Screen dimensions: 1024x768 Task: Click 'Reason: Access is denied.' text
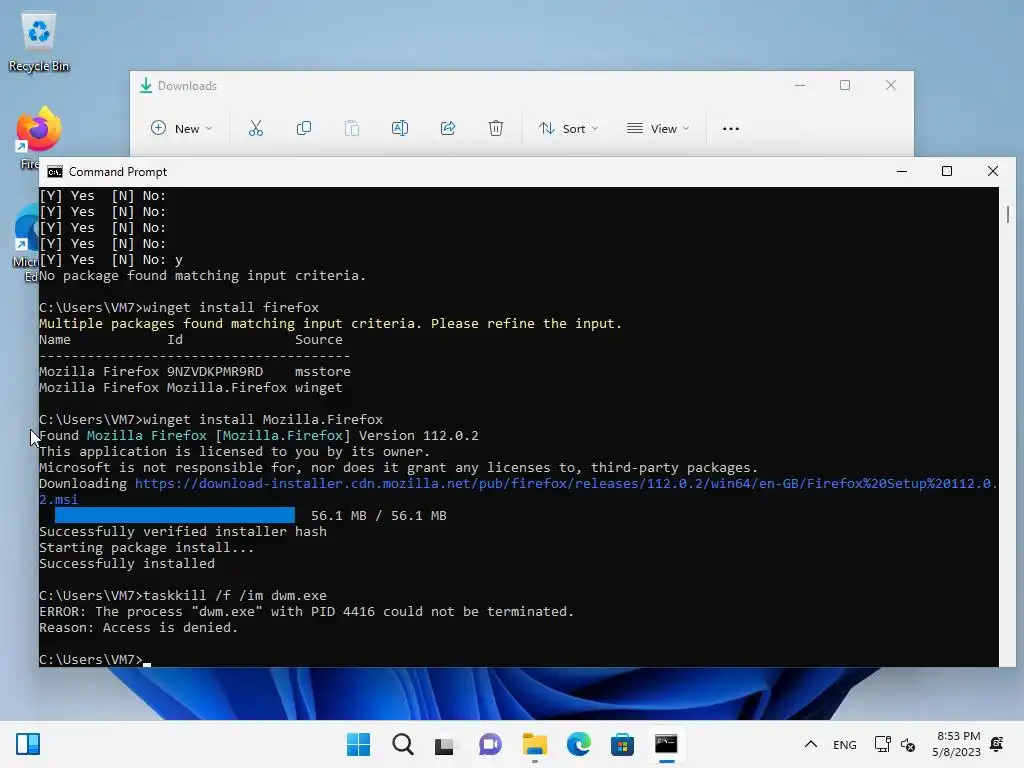tap(138, 627)
